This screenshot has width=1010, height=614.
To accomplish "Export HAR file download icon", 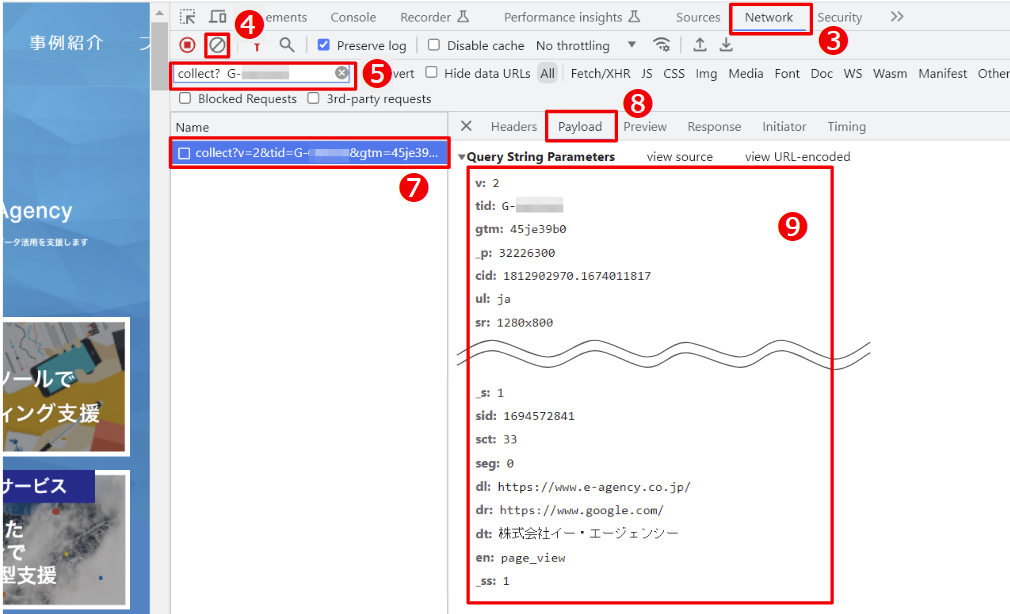I will pyautogui.click(x=726, y=45).
